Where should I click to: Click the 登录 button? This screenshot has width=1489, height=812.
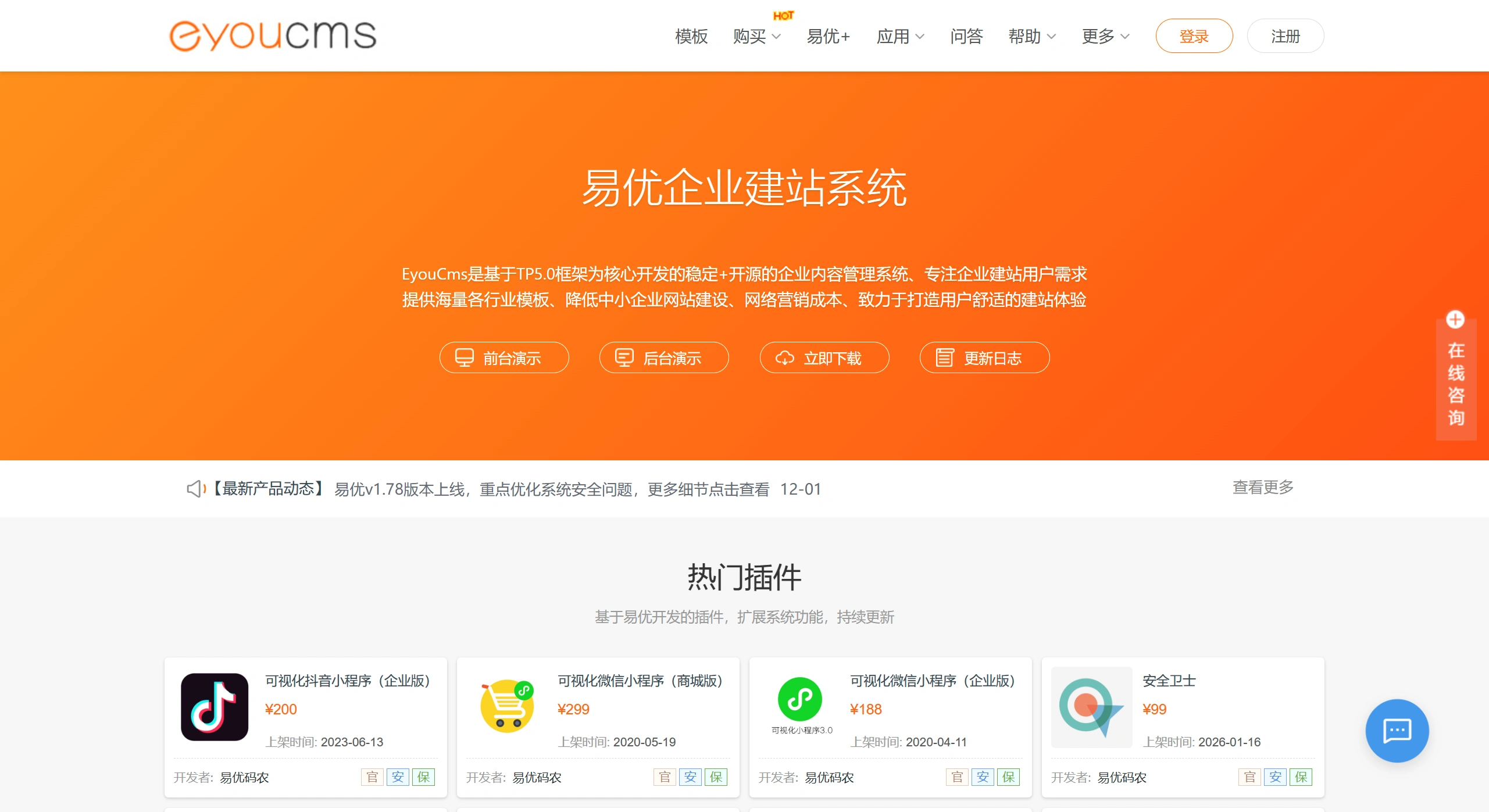1194,35
